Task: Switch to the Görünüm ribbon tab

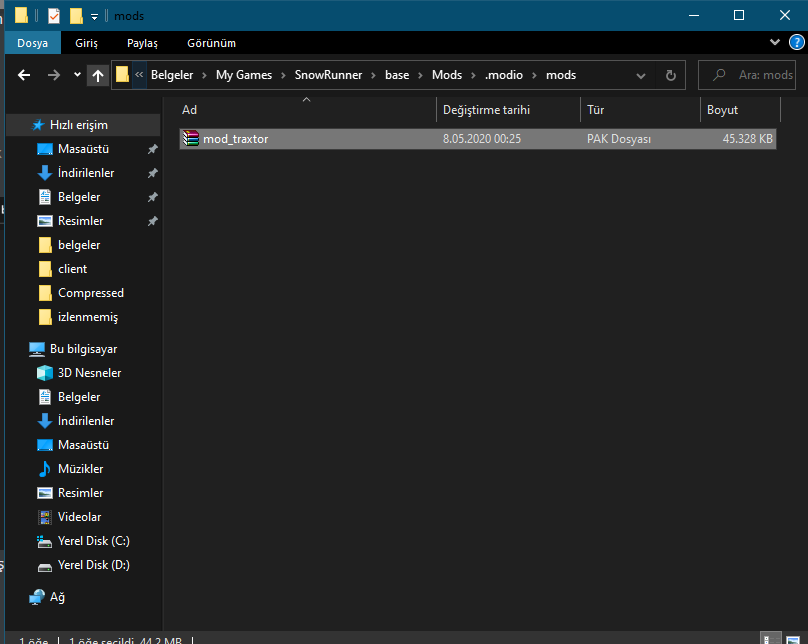Action: [211, 43]
